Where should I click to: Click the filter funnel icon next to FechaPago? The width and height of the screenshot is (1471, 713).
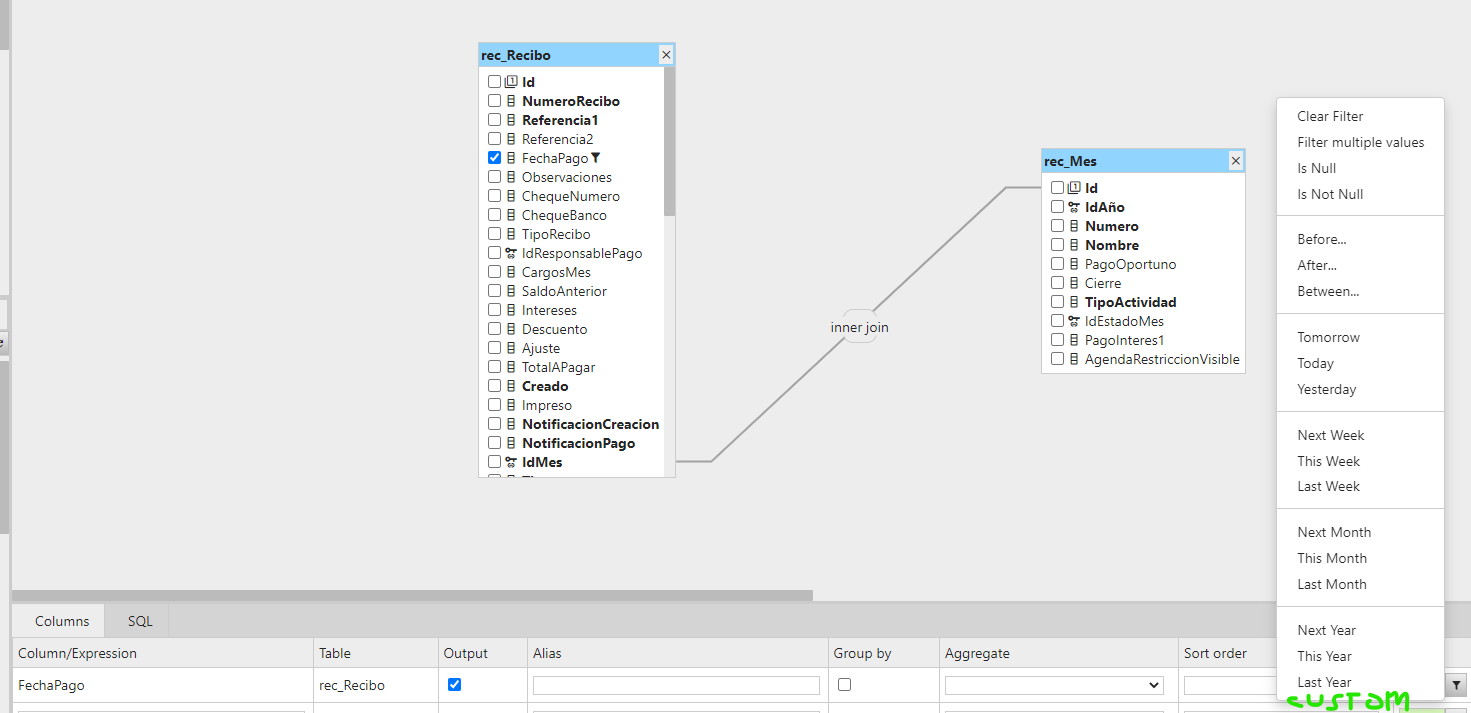coord(597,157)
